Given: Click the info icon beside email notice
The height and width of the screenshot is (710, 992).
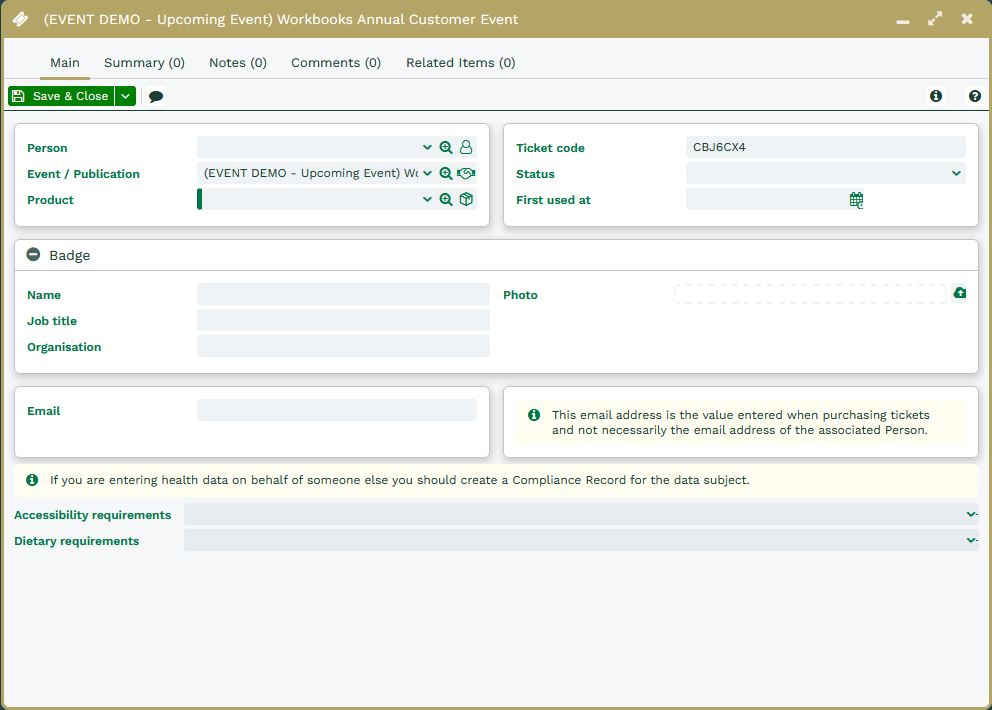Looking at the screenshot, I should (x=534, y=415).
